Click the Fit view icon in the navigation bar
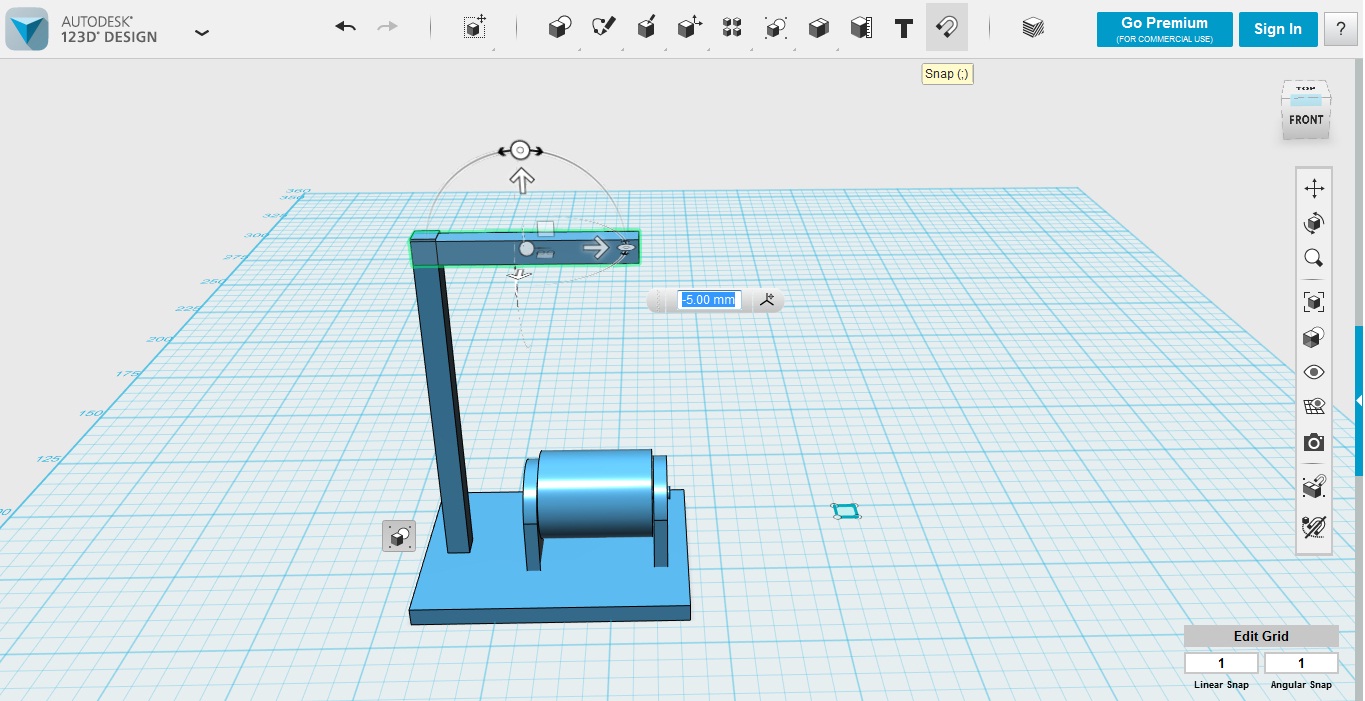 1314,301
